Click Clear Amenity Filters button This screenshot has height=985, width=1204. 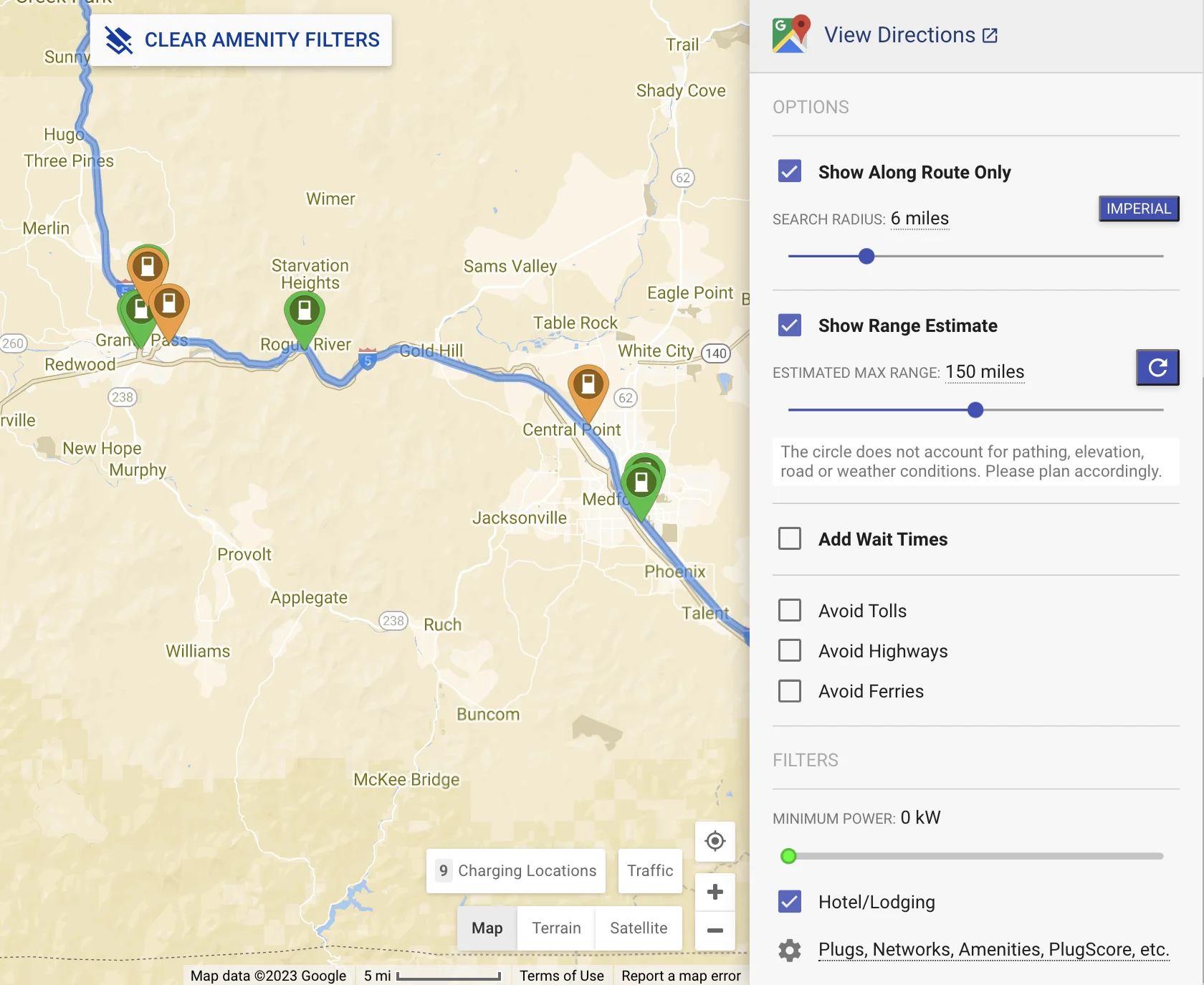tap(242, 40)
